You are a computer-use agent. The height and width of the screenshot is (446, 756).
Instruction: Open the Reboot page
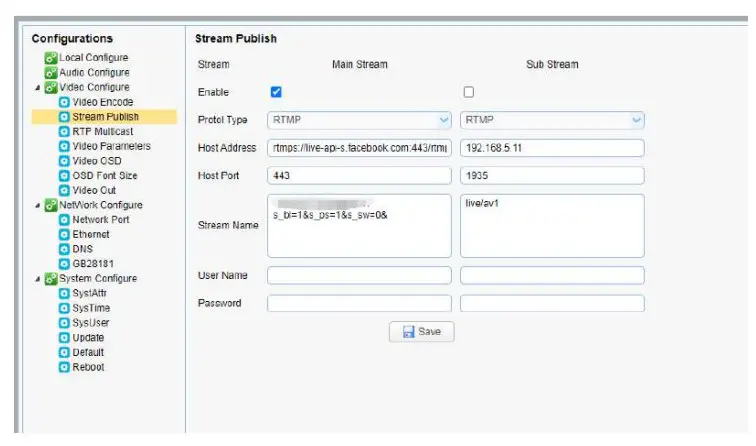click(x=88, y=367)
